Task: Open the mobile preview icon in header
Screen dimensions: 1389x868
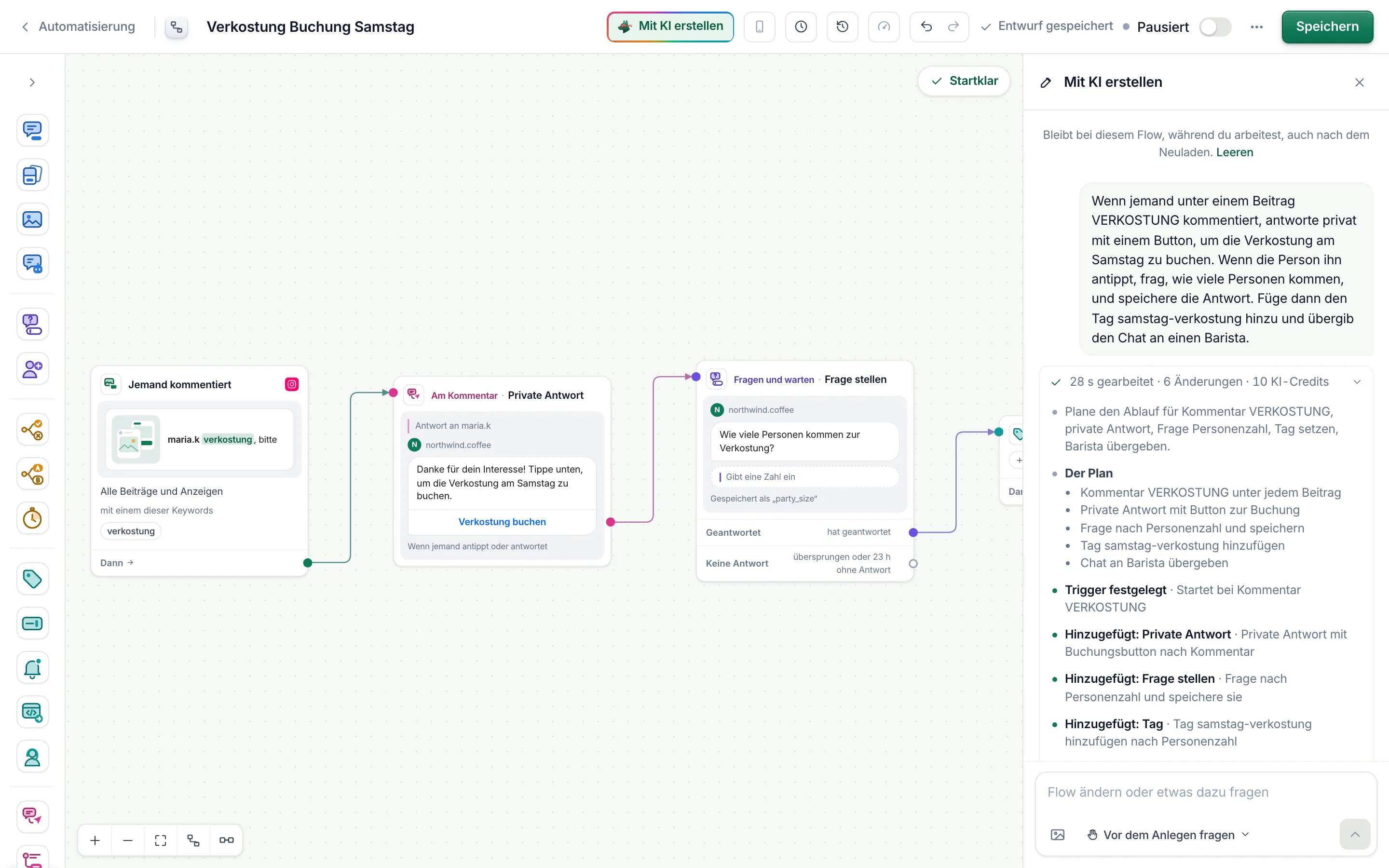Action: tap(759, 27)
